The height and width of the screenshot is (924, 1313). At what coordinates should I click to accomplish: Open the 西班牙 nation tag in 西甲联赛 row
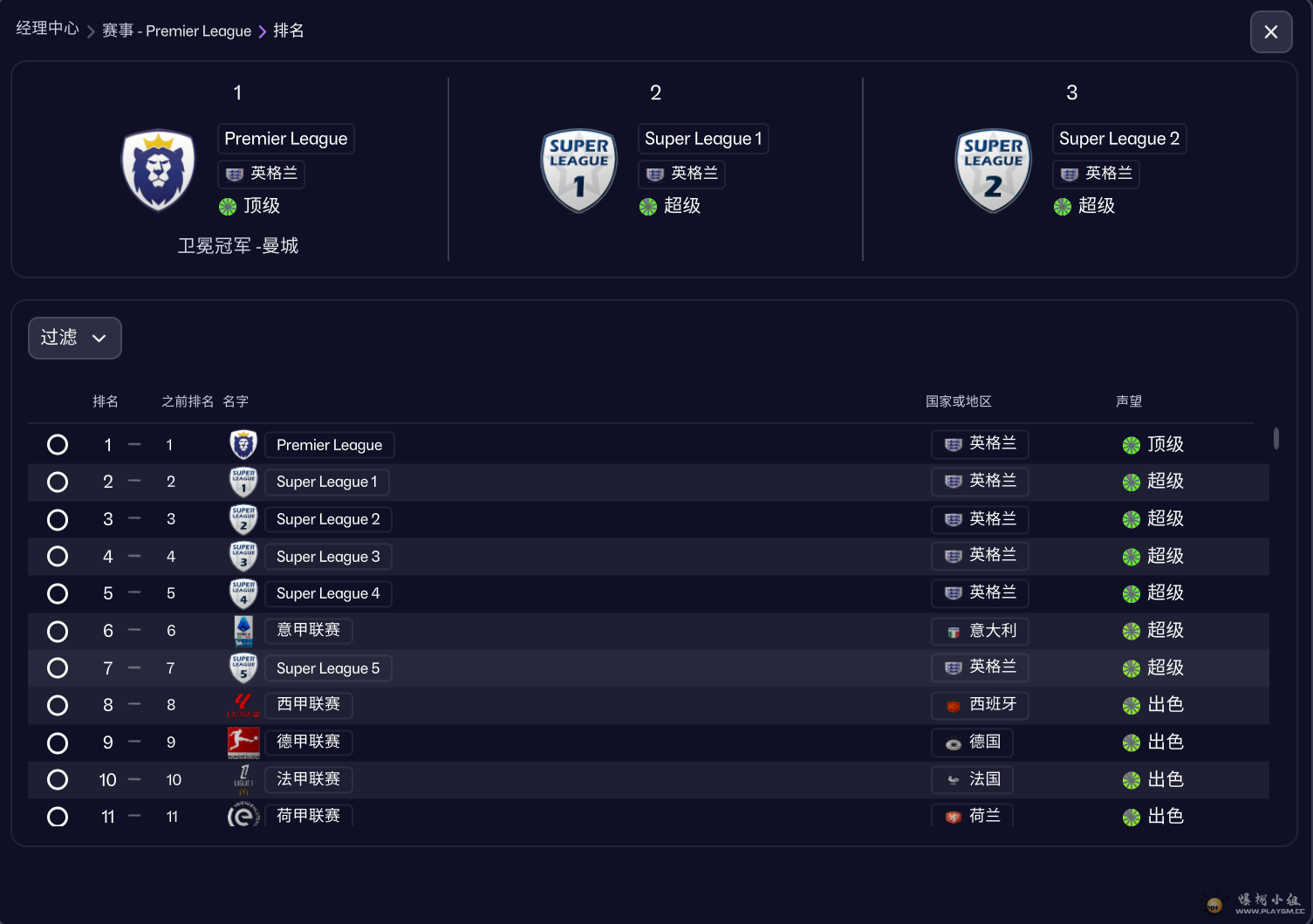[980, 705]
